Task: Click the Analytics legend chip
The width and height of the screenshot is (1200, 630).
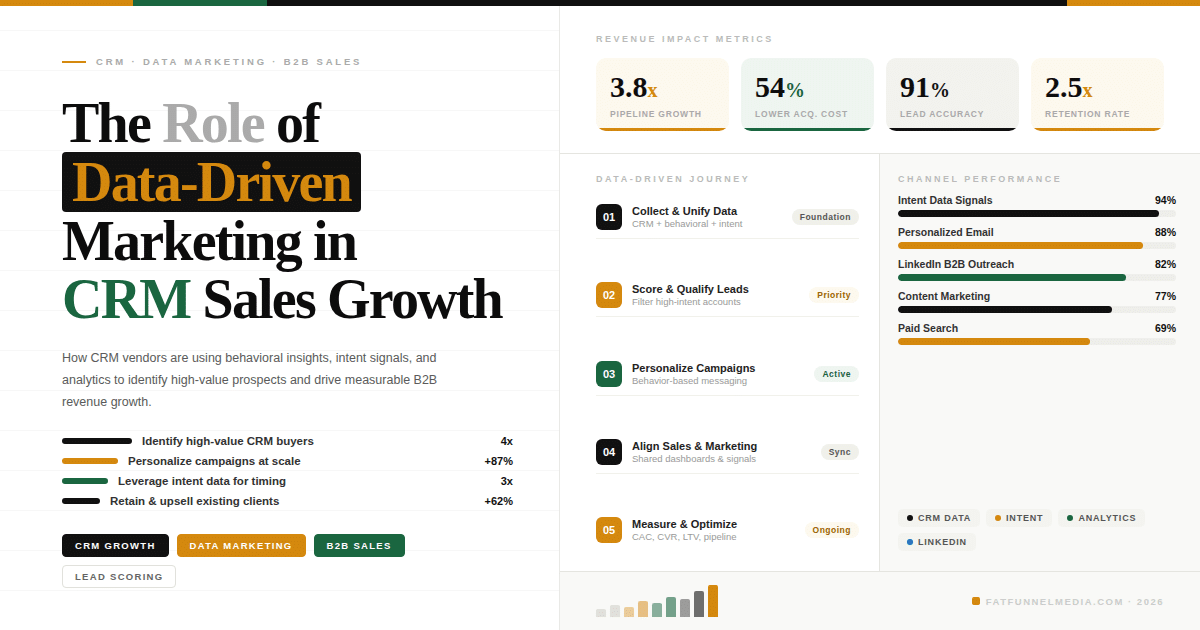Action: 1101,518
